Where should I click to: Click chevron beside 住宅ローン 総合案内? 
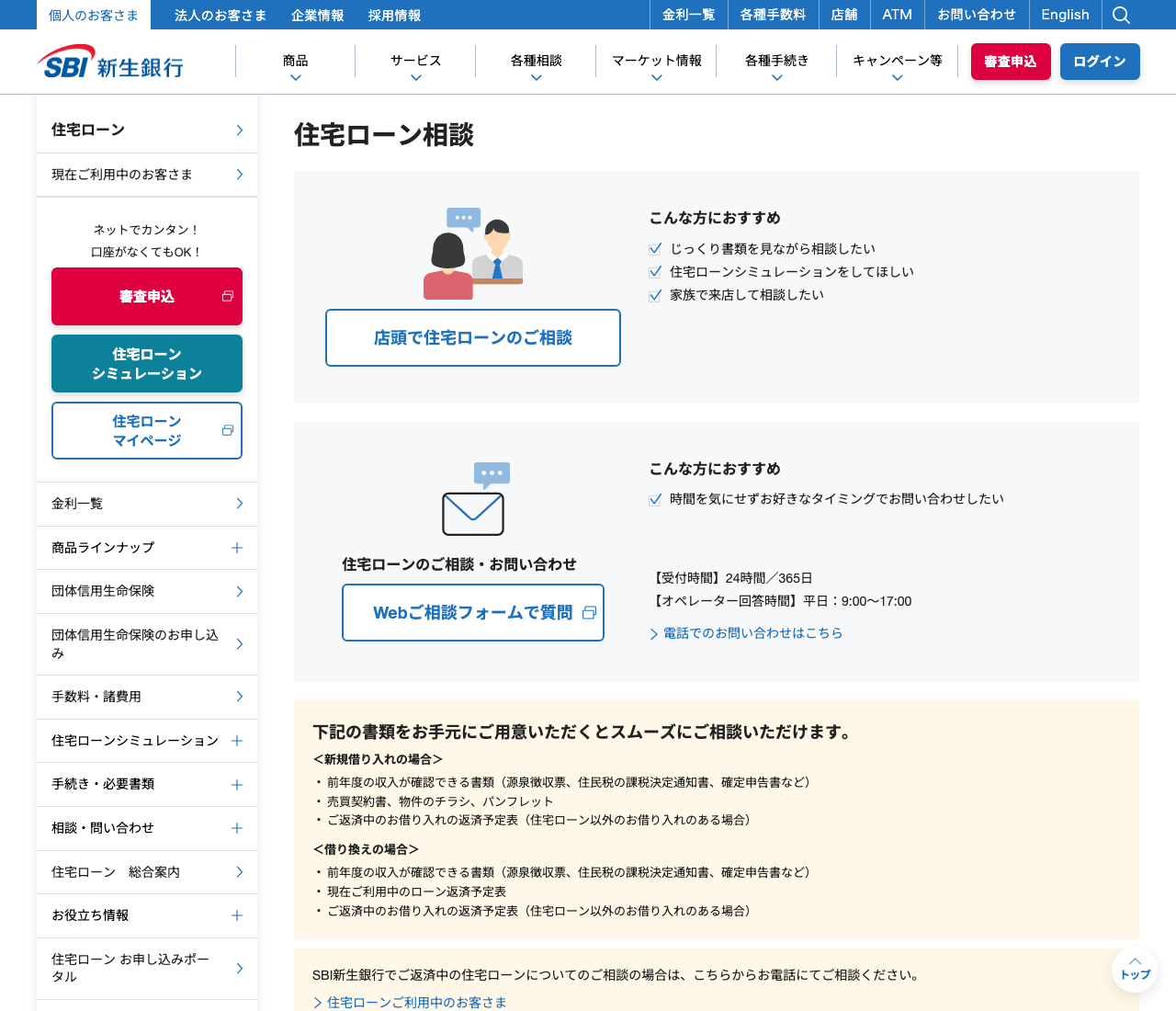click(240, 872)
